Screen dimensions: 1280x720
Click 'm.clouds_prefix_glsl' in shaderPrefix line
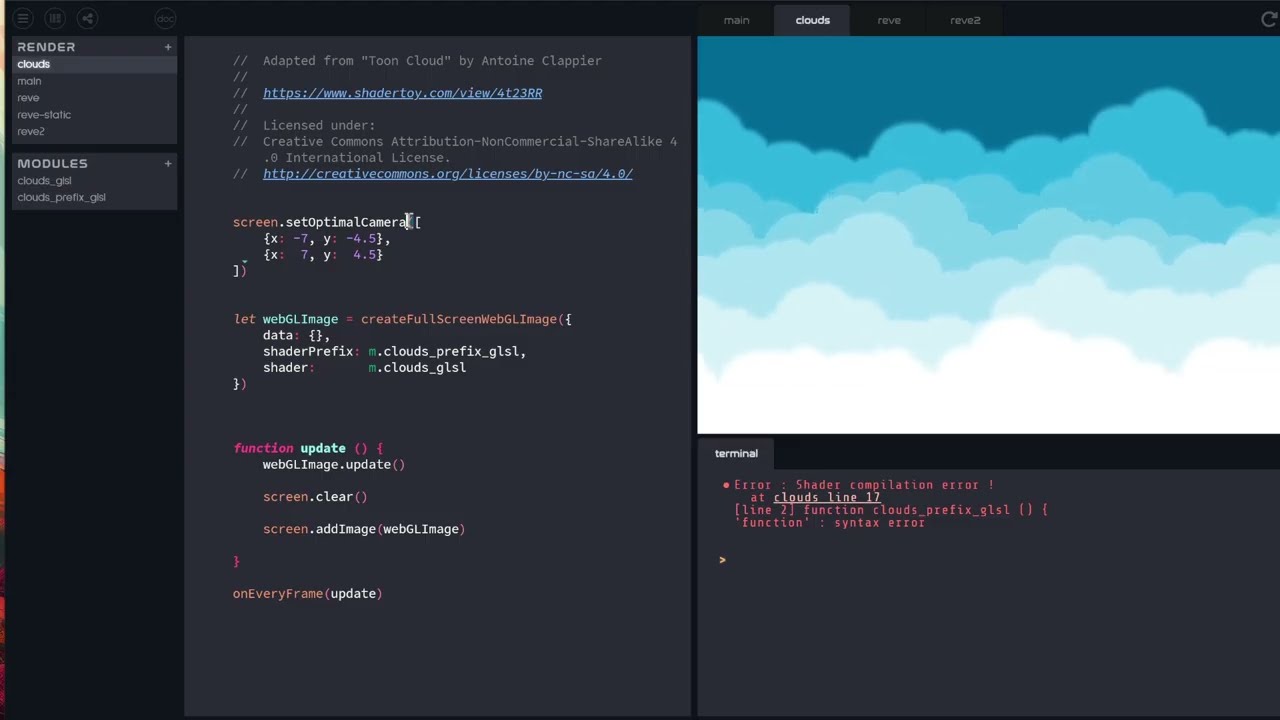(444, 352)
